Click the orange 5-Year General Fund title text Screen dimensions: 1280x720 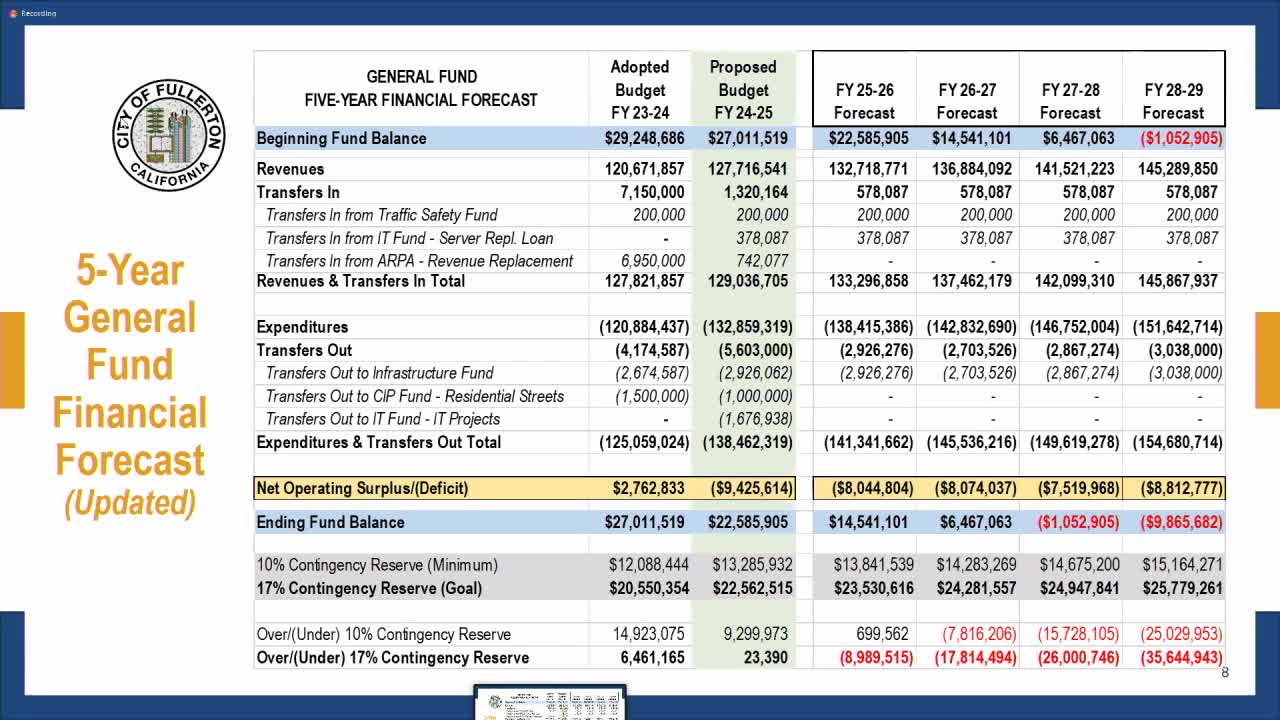tap(130, 365)
